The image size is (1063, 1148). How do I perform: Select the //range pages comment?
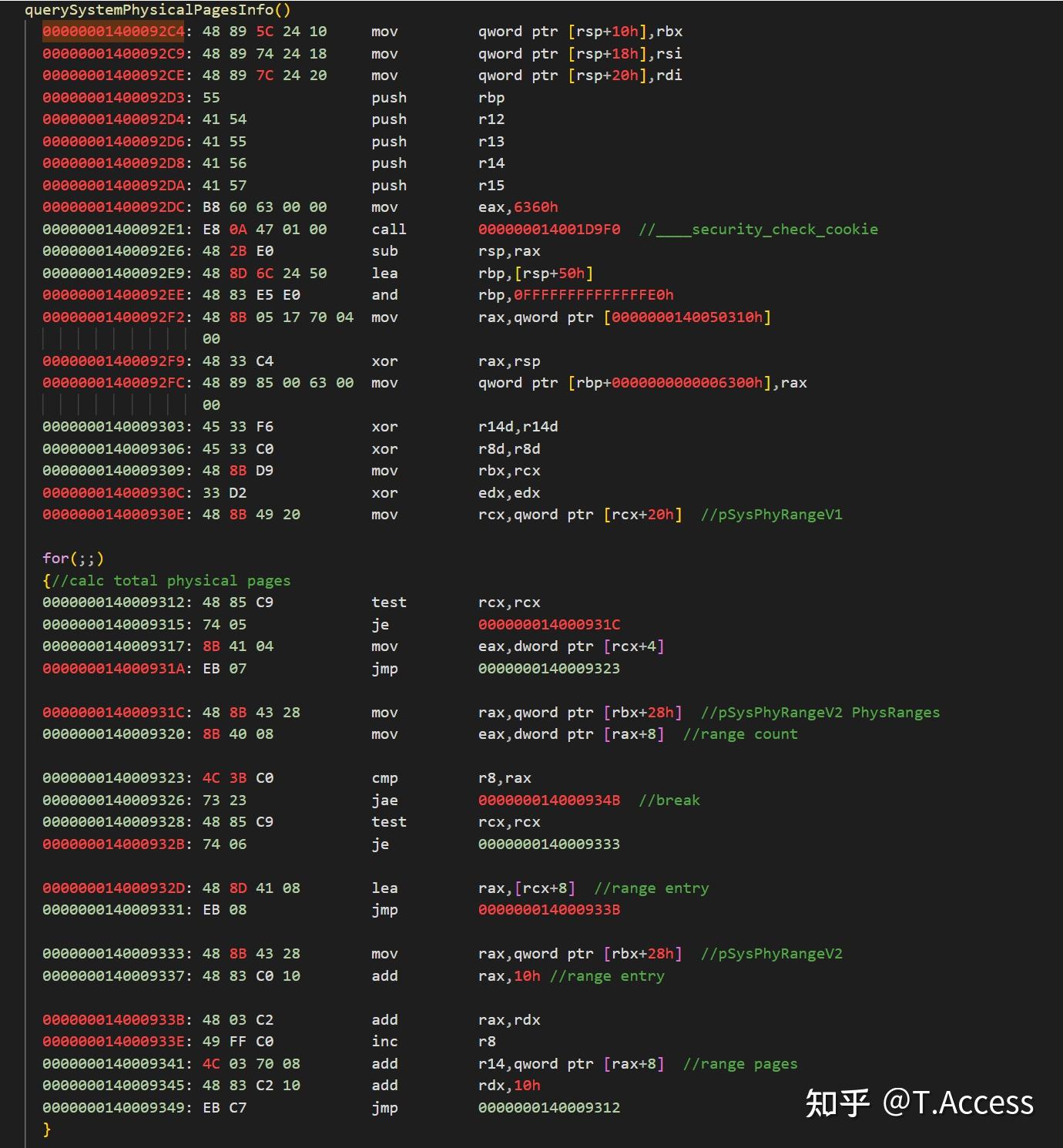tap(740, 1064)
